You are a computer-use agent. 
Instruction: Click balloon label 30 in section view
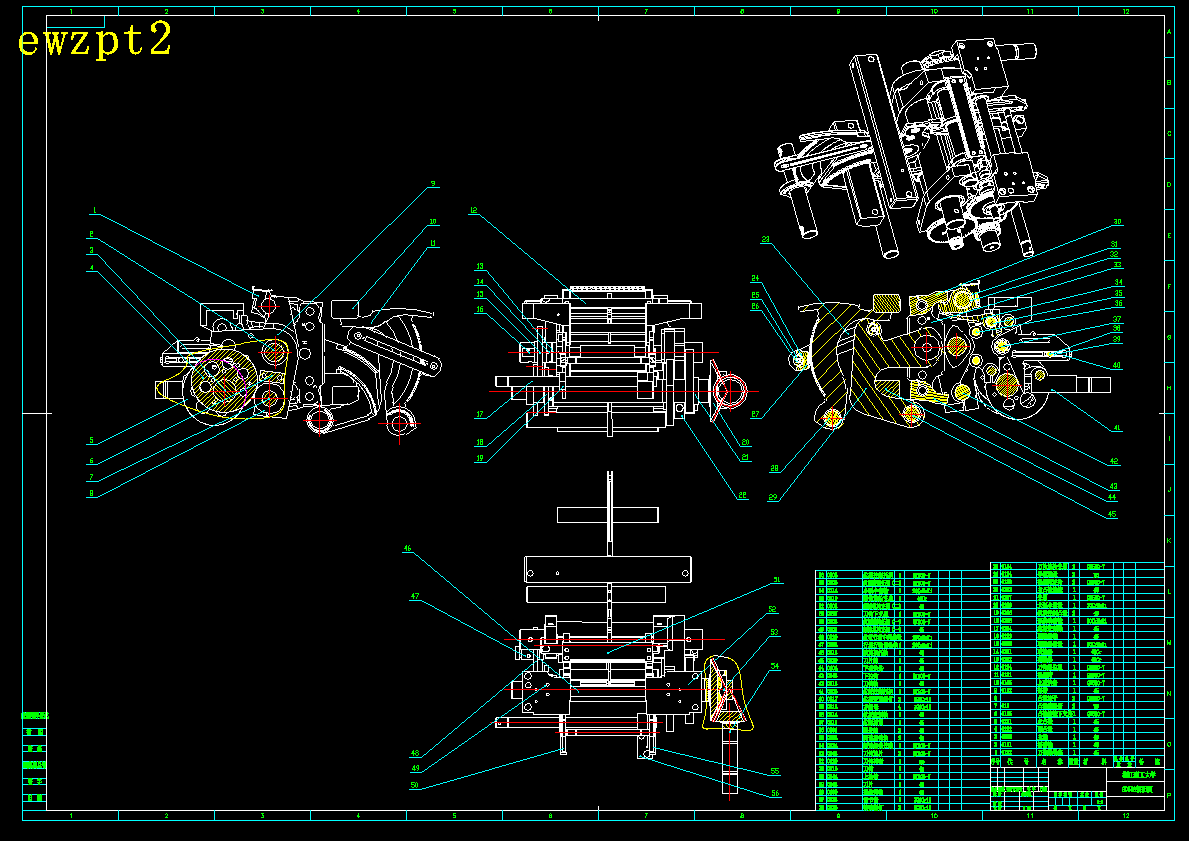pyautogui.click(x=1117, y=222)
